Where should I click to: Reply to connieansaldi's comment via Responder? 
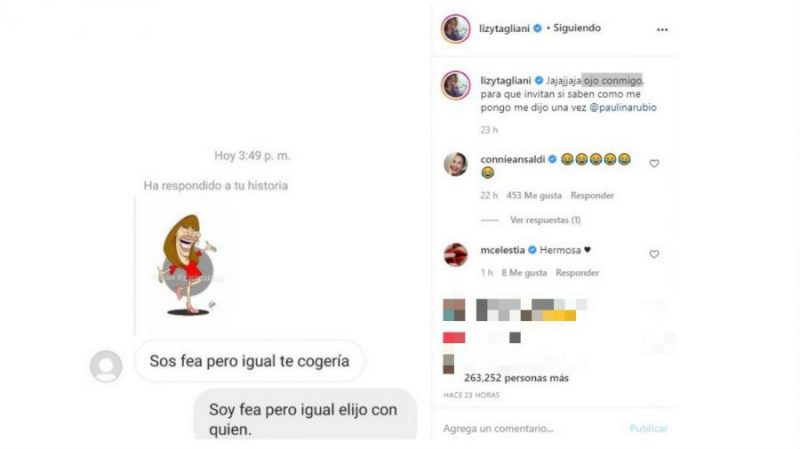click(592, 195)
